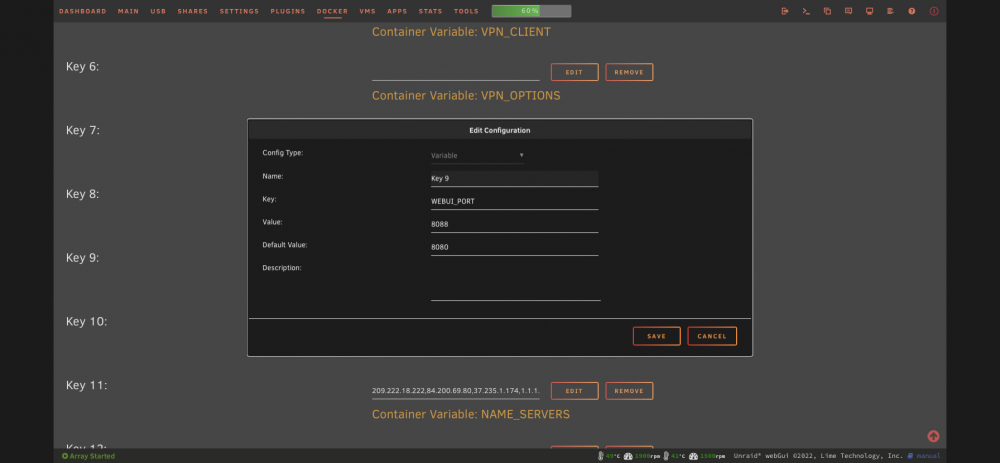Open the terminal icon in header
Screen dimensions: 1000x463
coord(806,11)
